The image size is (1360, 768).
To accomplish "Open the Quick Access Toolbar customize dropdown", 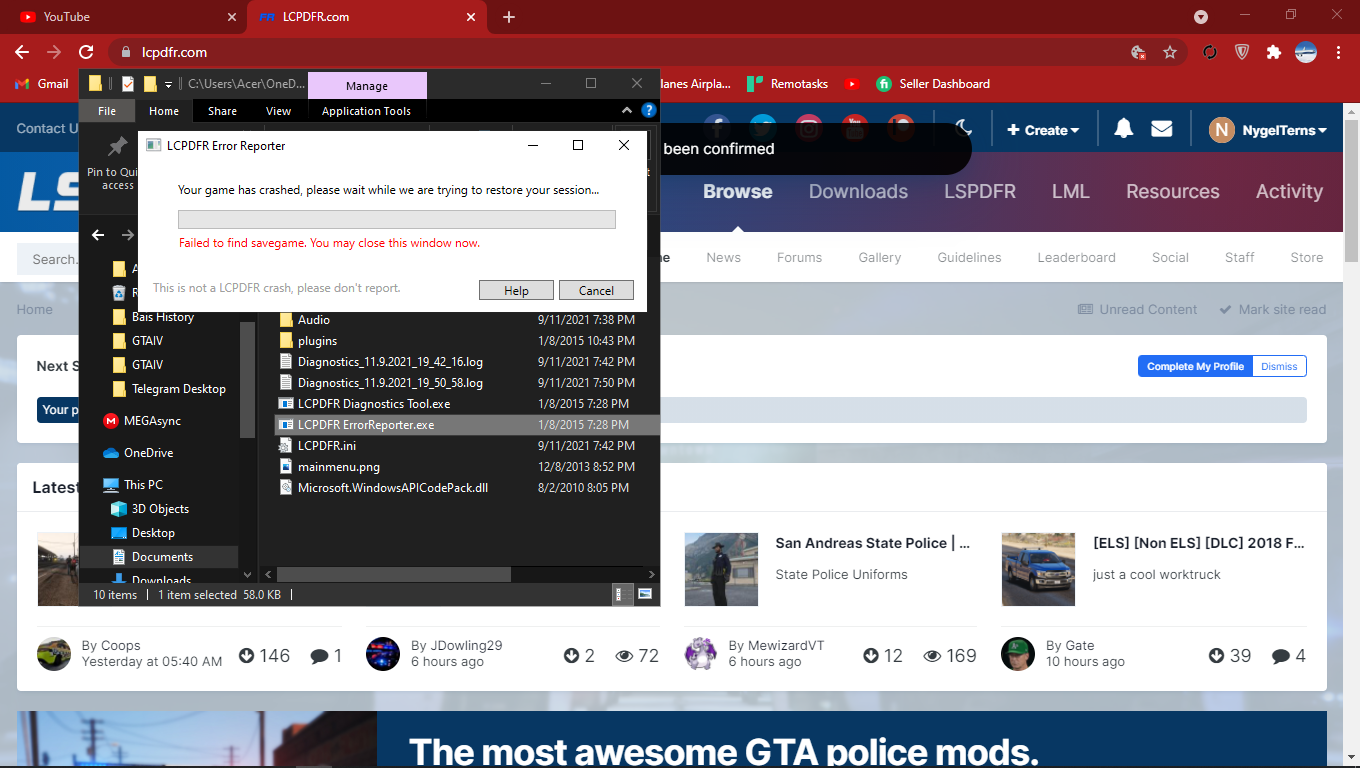I will 169,84.
